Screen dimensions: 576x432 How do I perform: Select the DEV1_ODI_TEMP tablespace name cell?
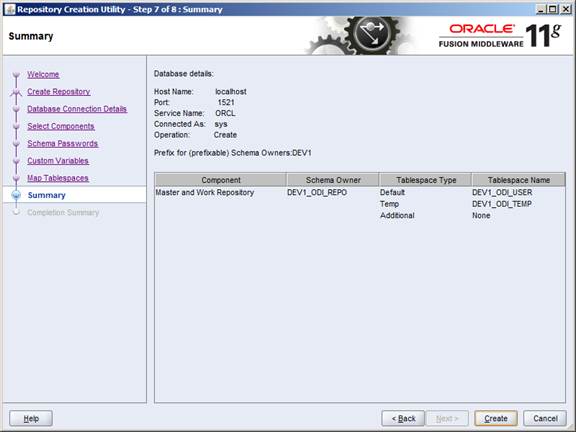pyautogui.click(x=502, y=204)
